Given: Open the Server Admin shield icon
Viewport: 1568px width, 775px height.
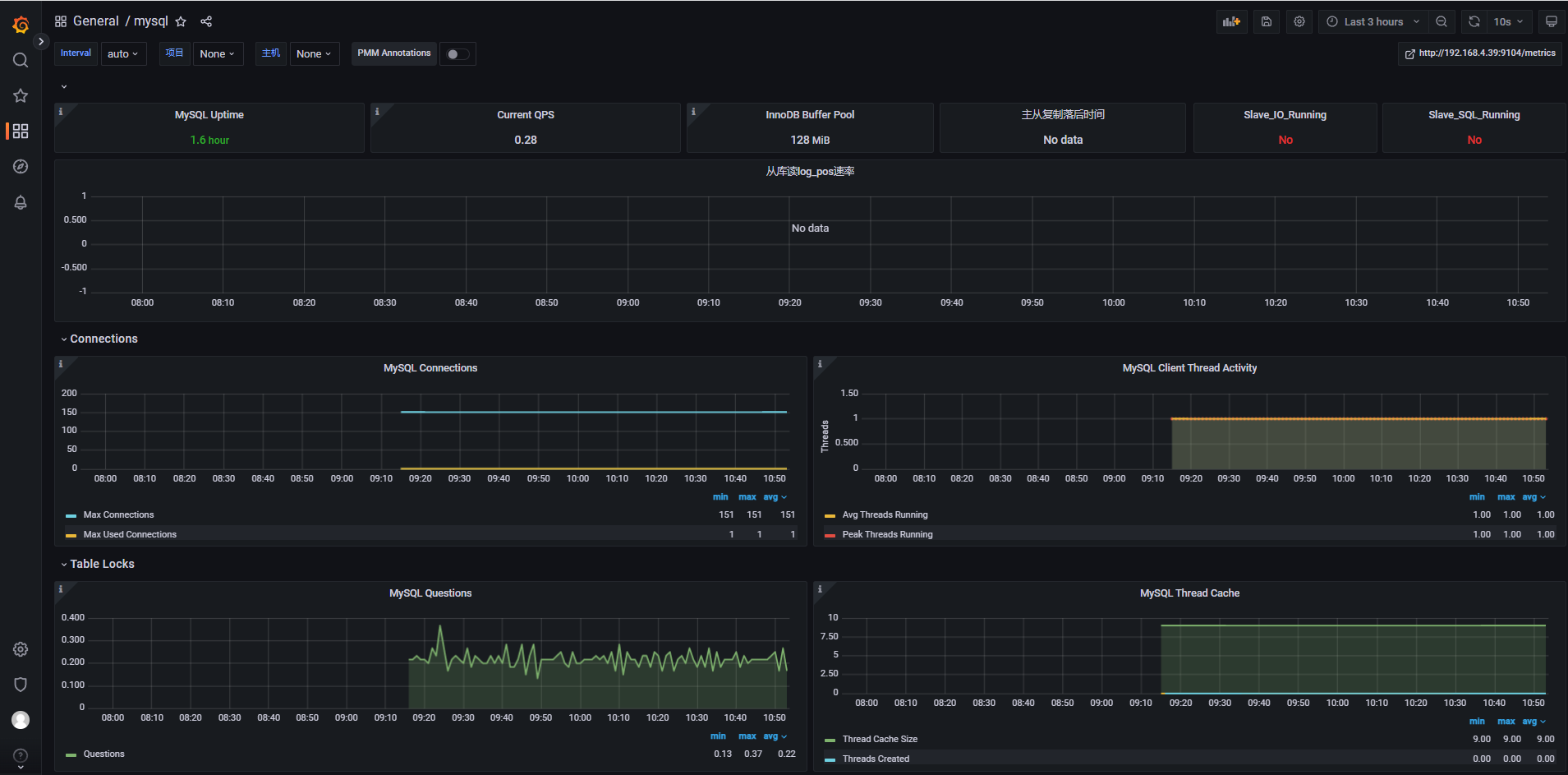Looking at the screenshot, I should (21, 685).
